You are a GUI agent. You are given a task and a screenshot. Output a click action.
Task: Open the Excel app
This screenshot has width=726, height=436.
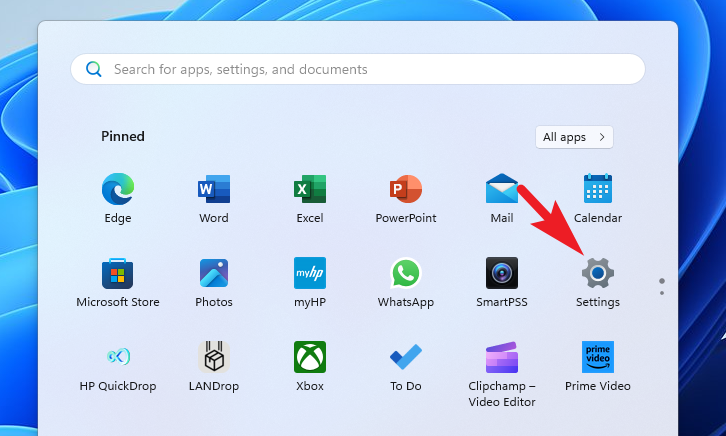pyautogui.click(x=310, y=189)
